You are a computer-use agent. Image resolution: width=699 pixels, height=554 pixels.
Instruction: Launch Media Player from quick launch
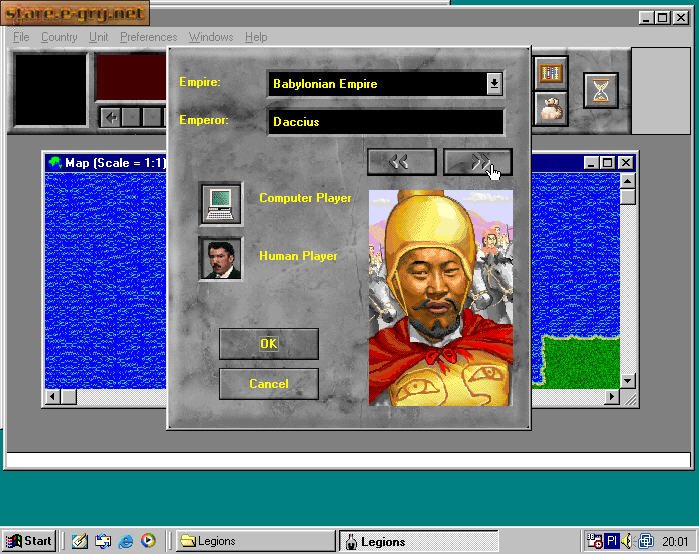click(148, 541)
